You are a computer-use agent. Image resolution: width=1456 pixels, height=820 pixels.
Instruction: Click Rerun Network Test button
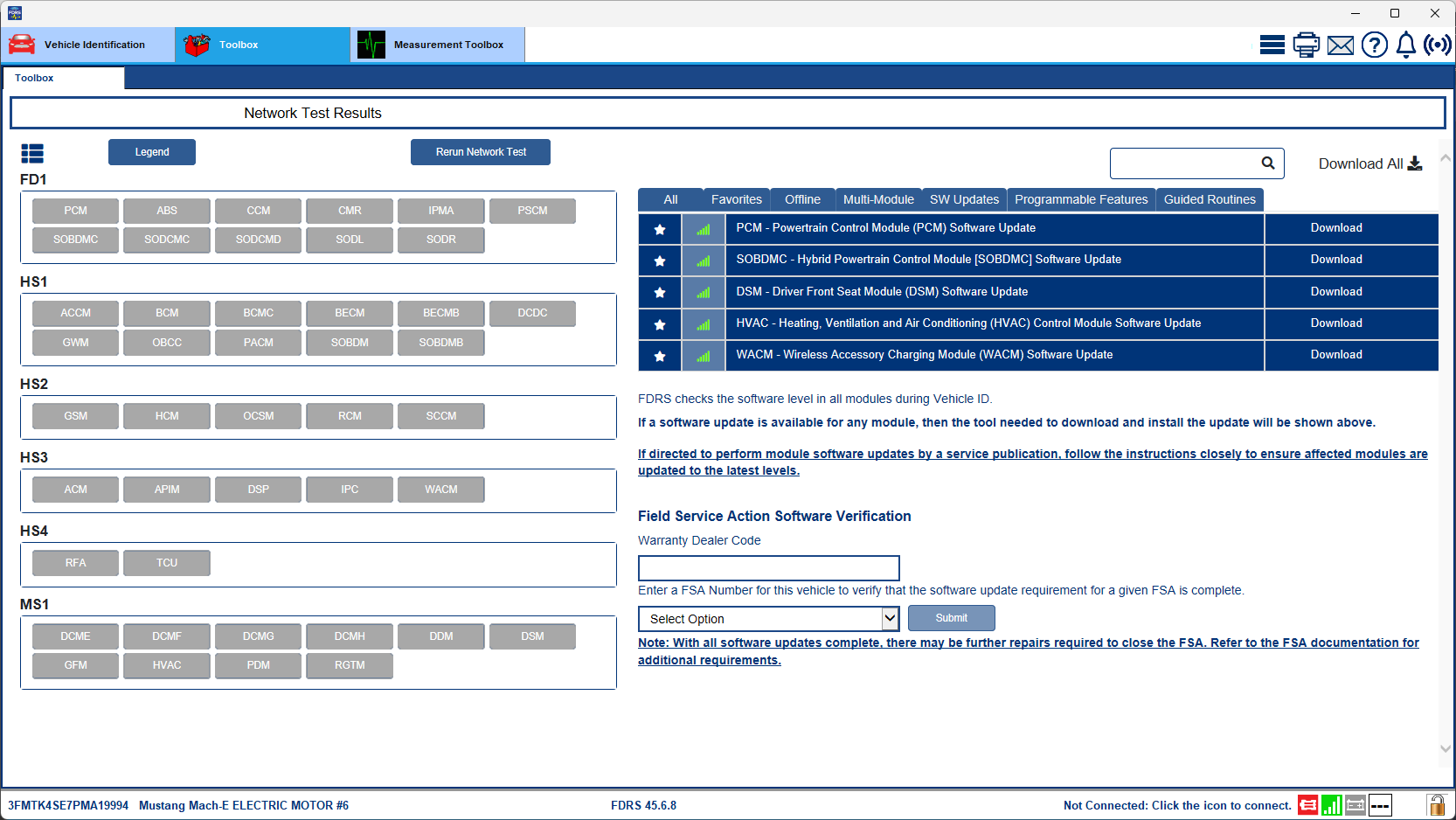pyautogui.click(x=481, y=152)
